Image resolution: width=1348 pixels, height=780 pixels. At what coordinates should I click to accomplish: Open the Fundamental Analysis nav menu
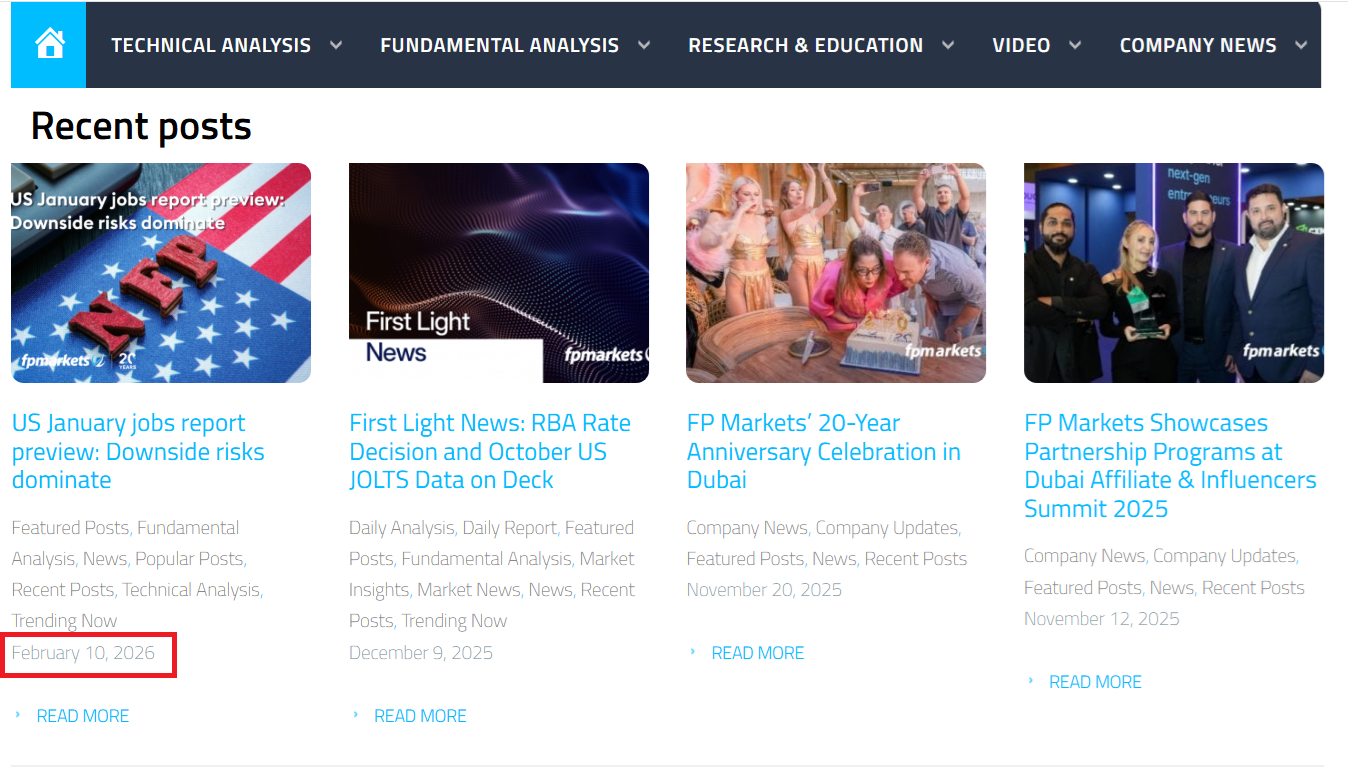[x=499, y=45]
